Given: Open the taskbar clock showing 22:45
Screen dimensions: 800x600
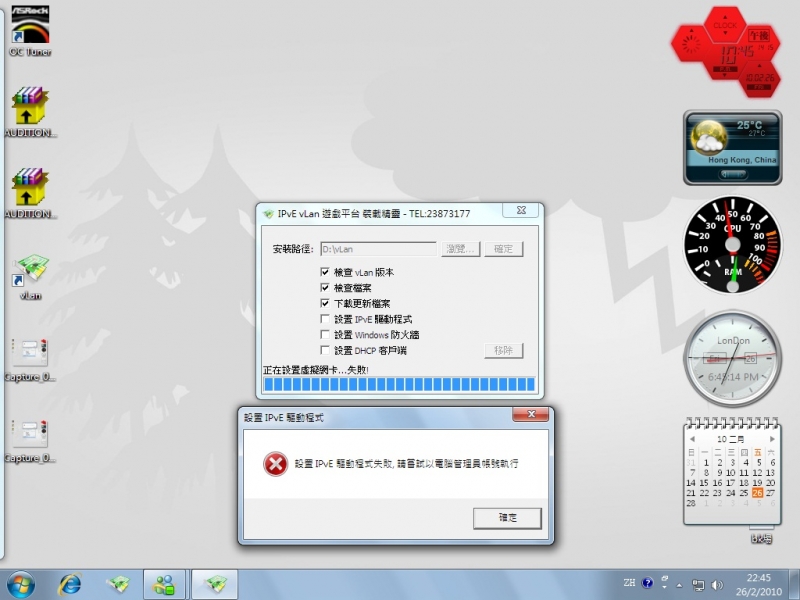Looking at the screenshot, I should (758, 578).
